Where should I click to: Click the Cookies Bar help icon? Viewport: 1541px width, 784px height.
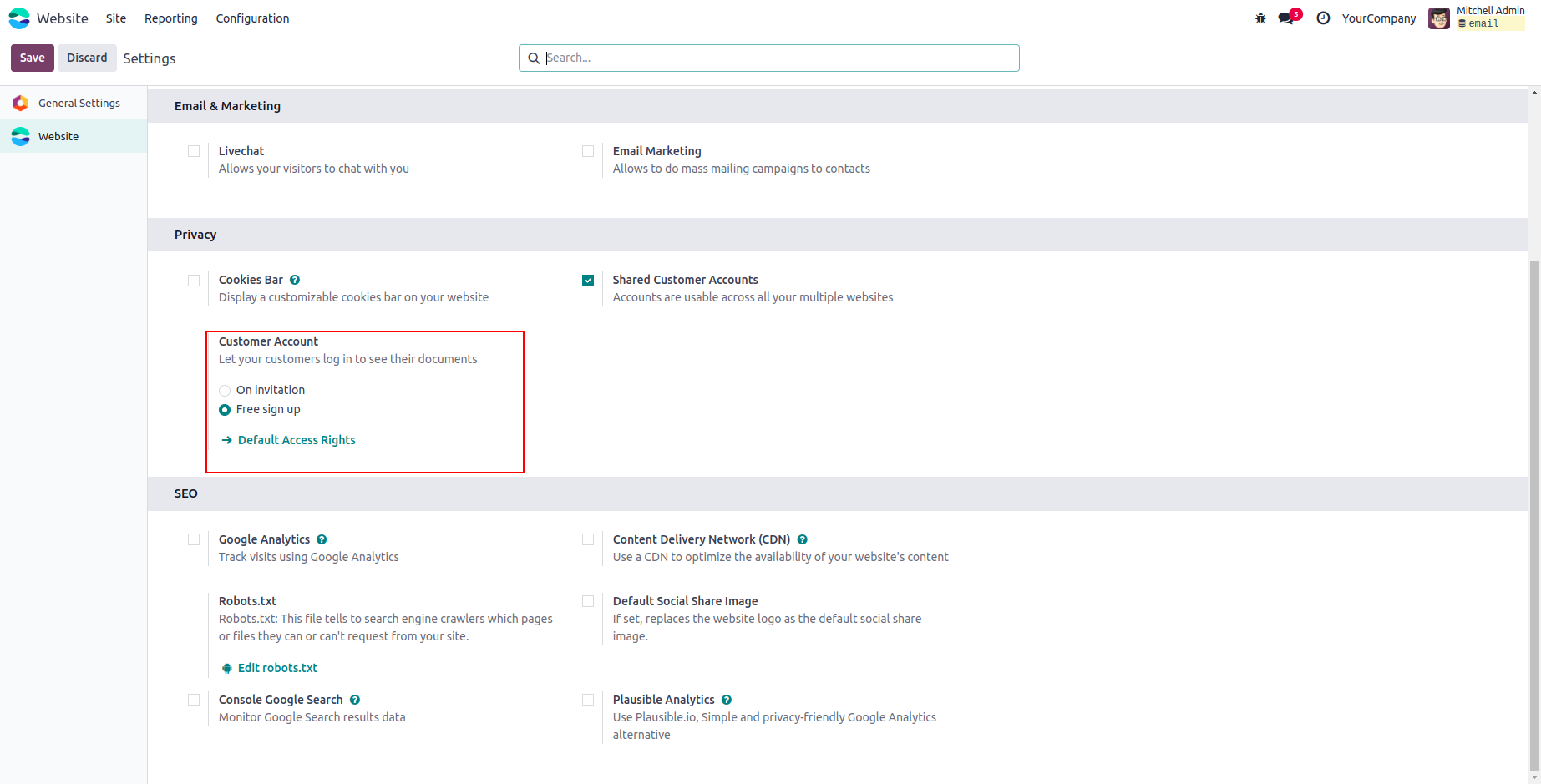coord(295,280)
